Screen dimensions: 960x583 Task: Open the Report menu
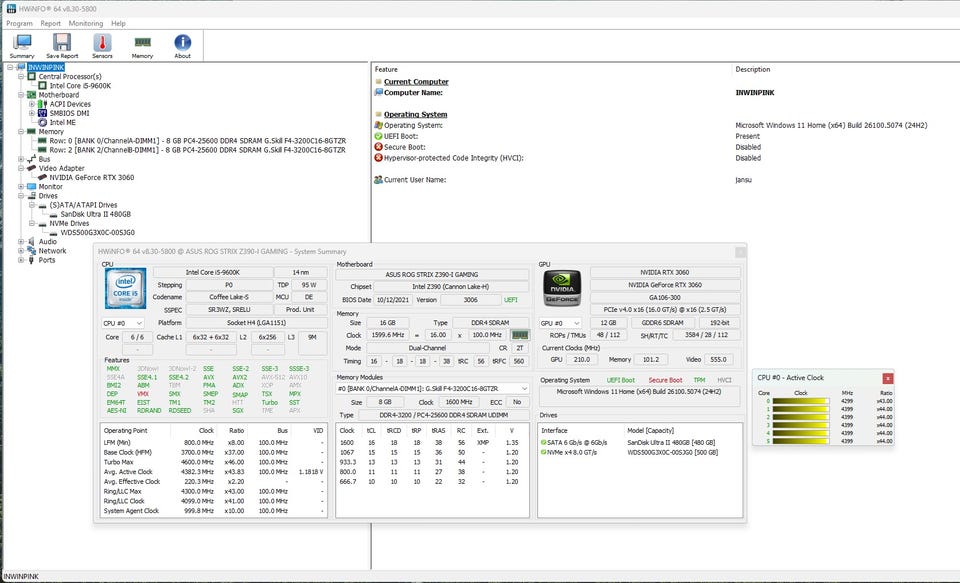(50, 23)
